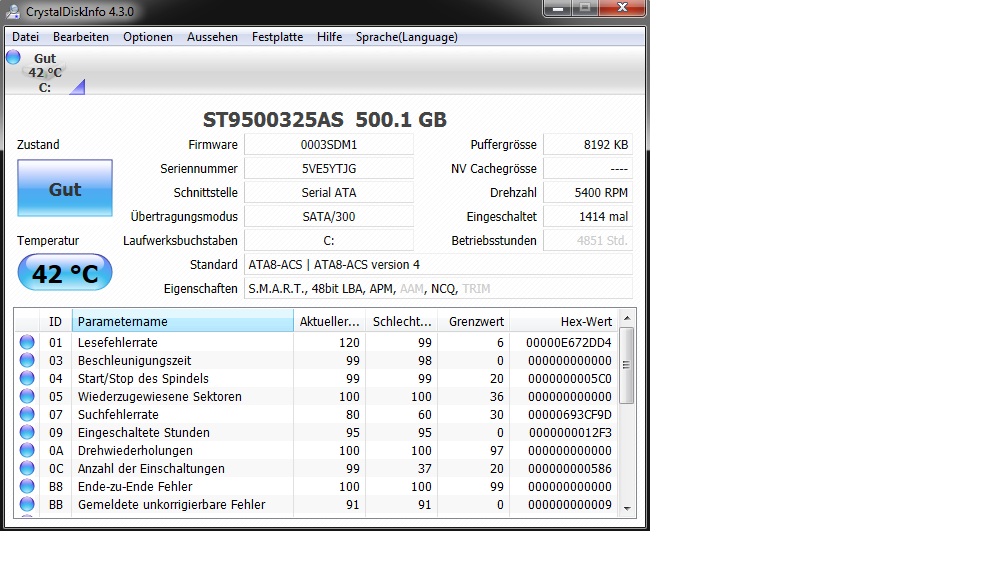
Task: Click the Übertragungsmodus field SATA/300
Action: coord(329,217)
